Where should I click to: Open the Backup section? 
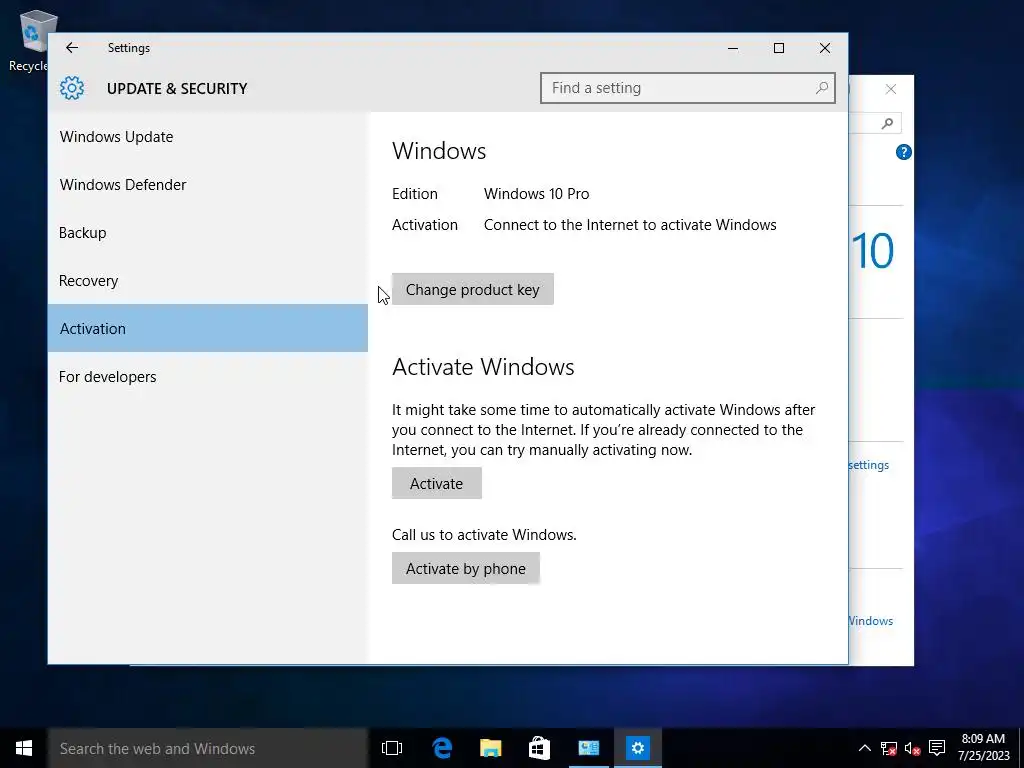208,232
